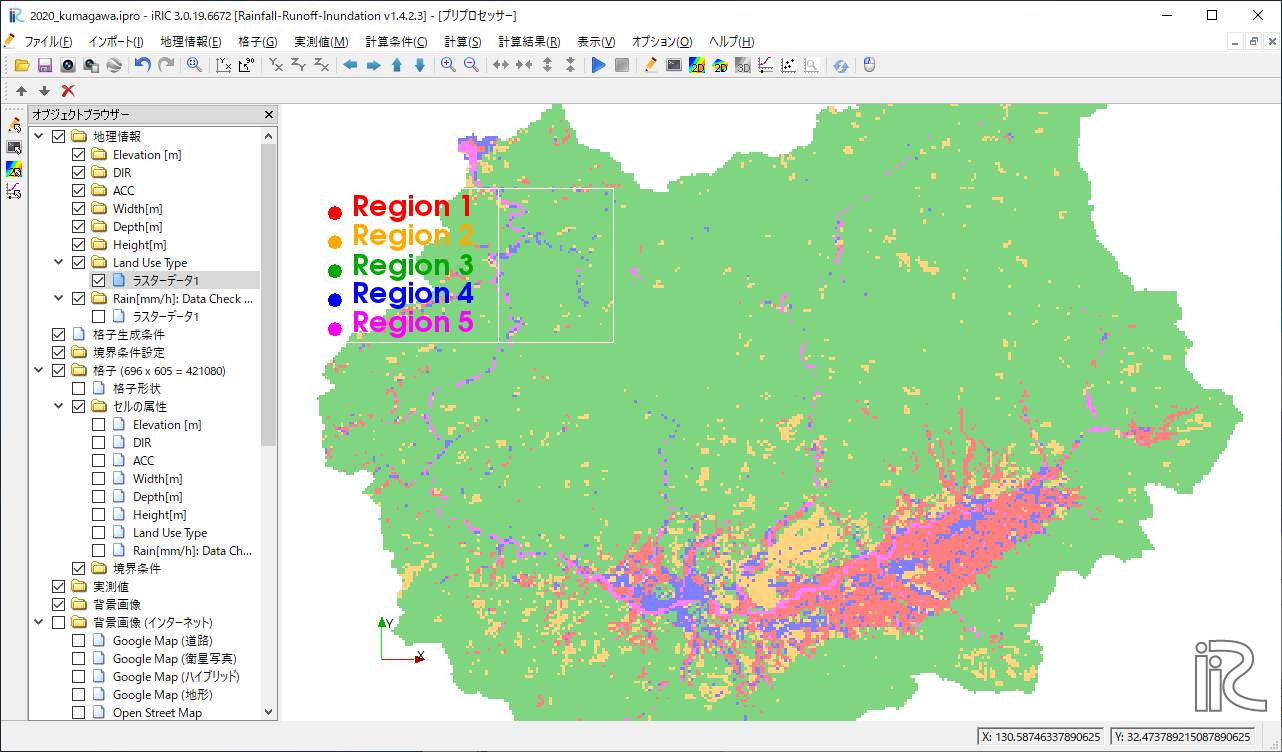
Task: Fit view with the zoom-fit icon
Action: [194, 65]
